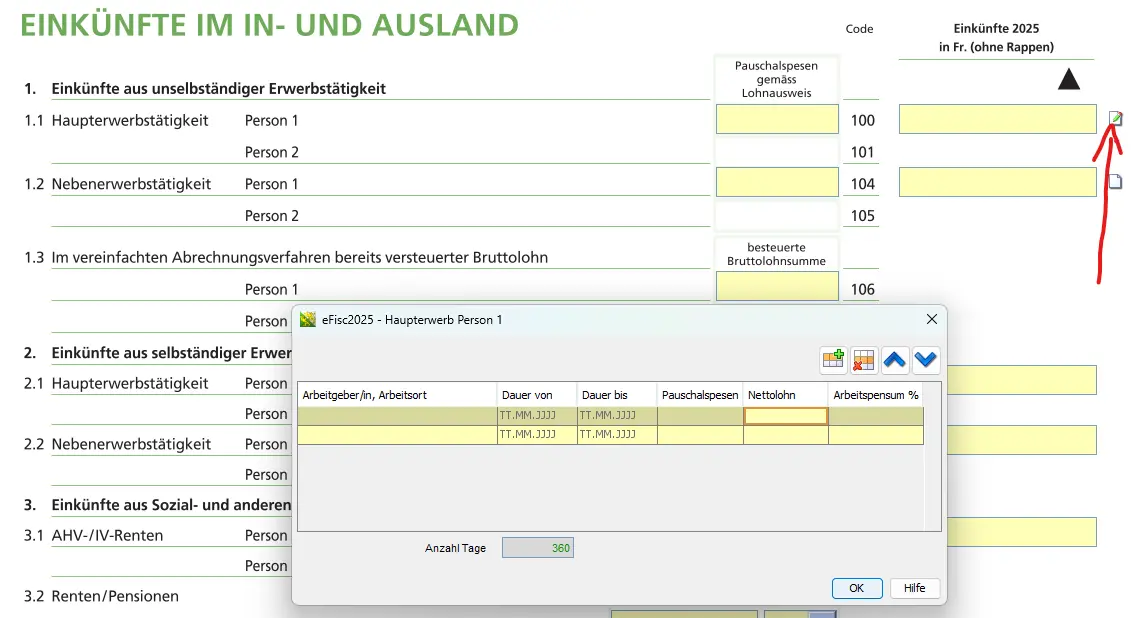The height and width of the screenshot is (618, 1131).
Task: Click the Pauschalspesen field for code 100
Action: [x=777, y=118]
